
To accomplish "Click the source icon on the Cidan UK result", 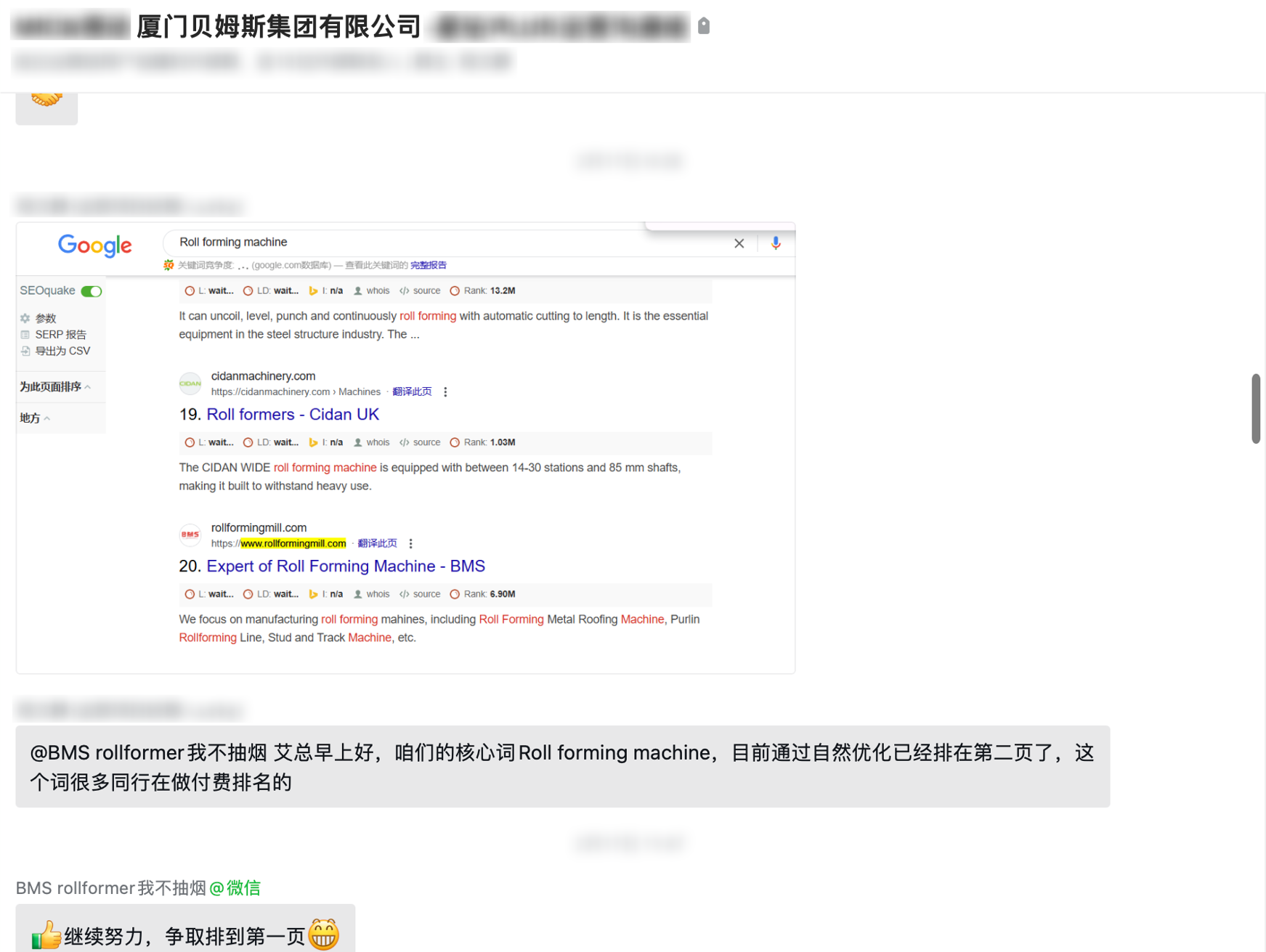I will click(405, 442).
